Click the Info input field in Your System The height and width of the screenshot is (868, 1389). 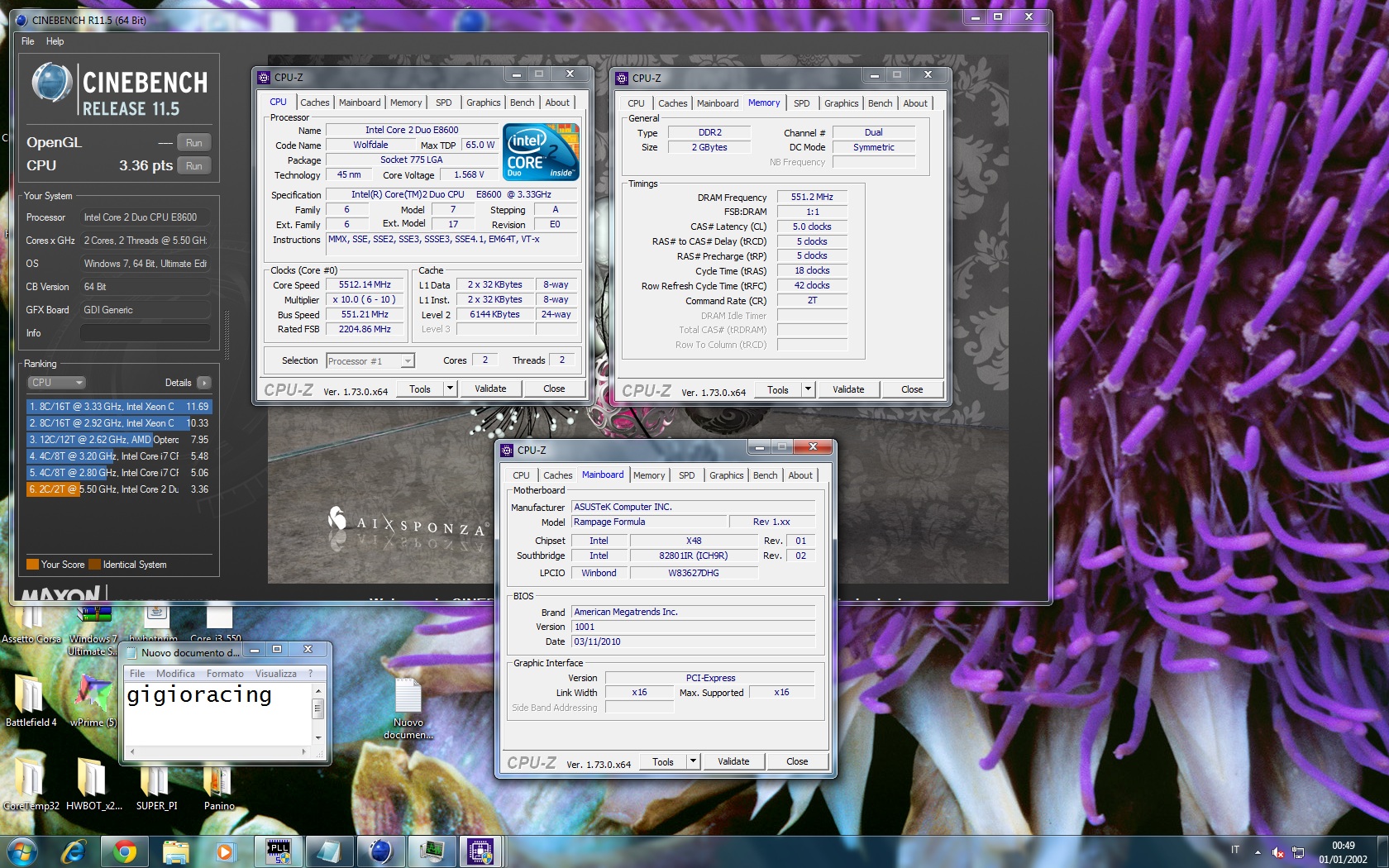point(145,333)
